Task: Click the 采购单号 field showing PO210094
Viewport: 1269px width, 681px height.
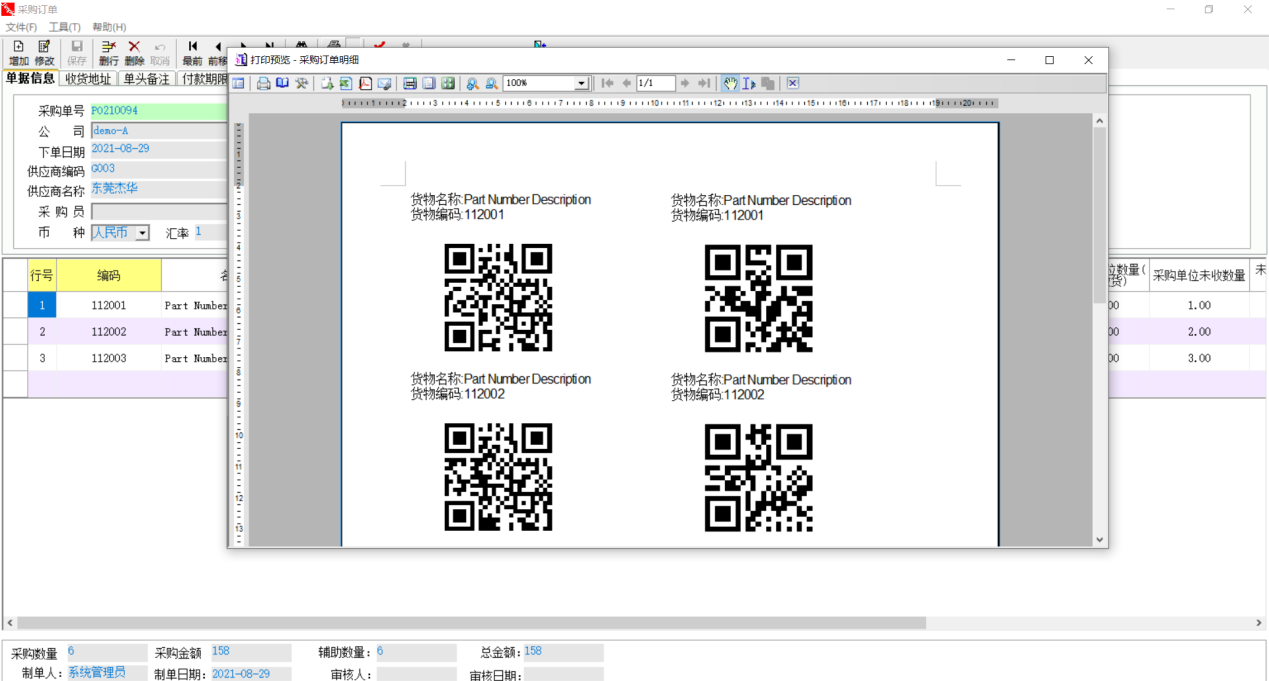Action: 159,111
